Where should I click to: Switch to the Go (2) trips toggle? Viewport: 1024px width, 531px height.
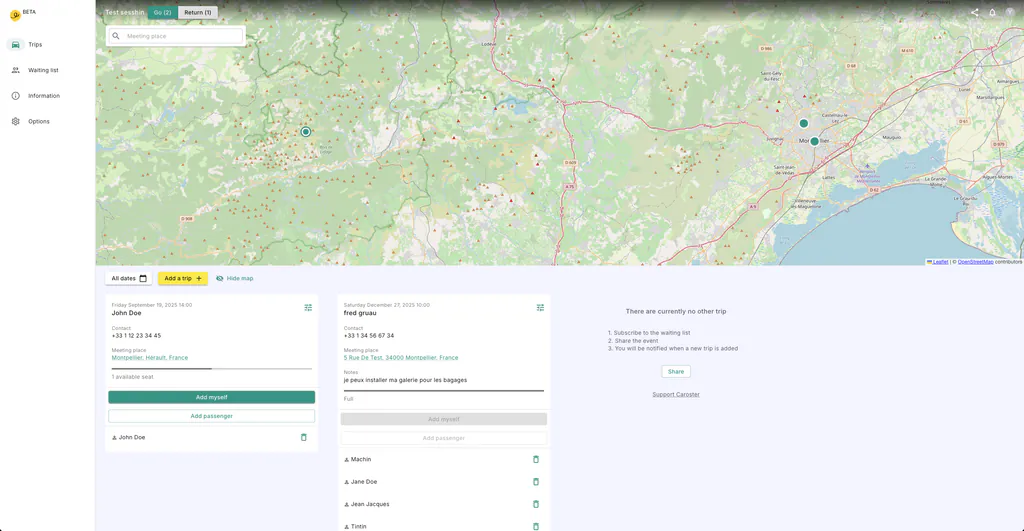pos(162,12)
